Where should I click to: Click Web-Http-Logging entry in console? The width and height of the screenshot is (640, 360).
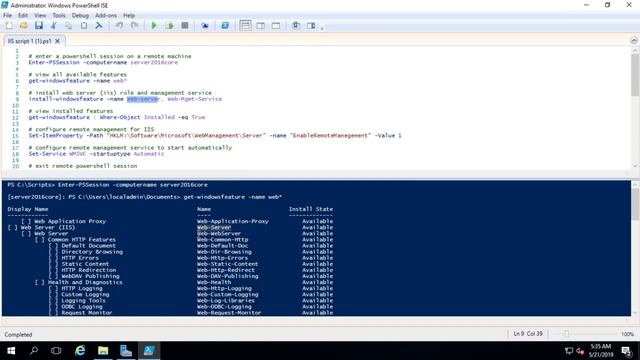[x=224, y=288]
